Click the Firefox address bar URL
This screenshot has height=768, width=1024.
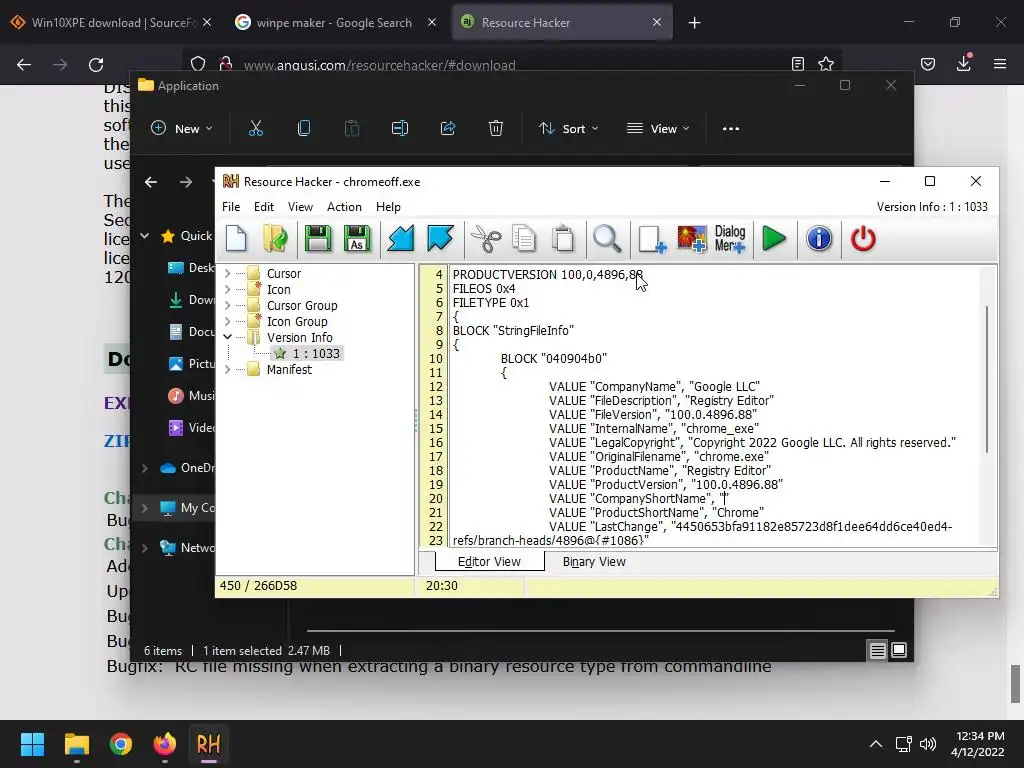click(x=379, y=65)
